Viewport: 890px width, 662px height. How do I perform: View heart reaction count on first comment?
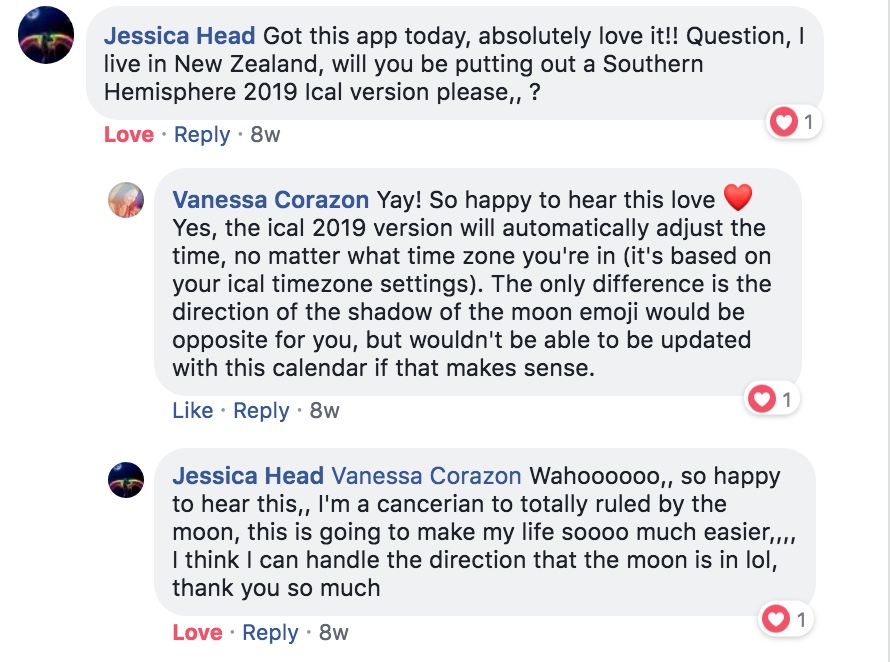click(794, 122)
